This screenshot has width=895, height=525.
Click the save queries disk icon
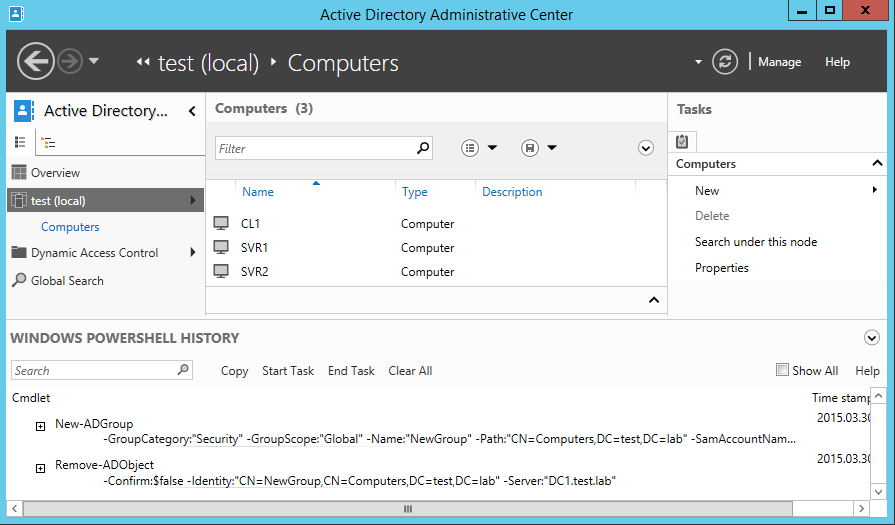click(530, 148)
